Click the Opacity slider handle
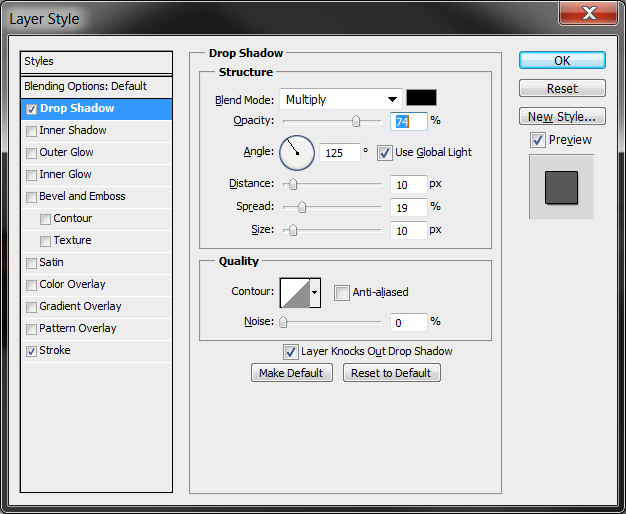Image resolution: width=626 pixels, height=514 pixels. click(x=356, y=121)
